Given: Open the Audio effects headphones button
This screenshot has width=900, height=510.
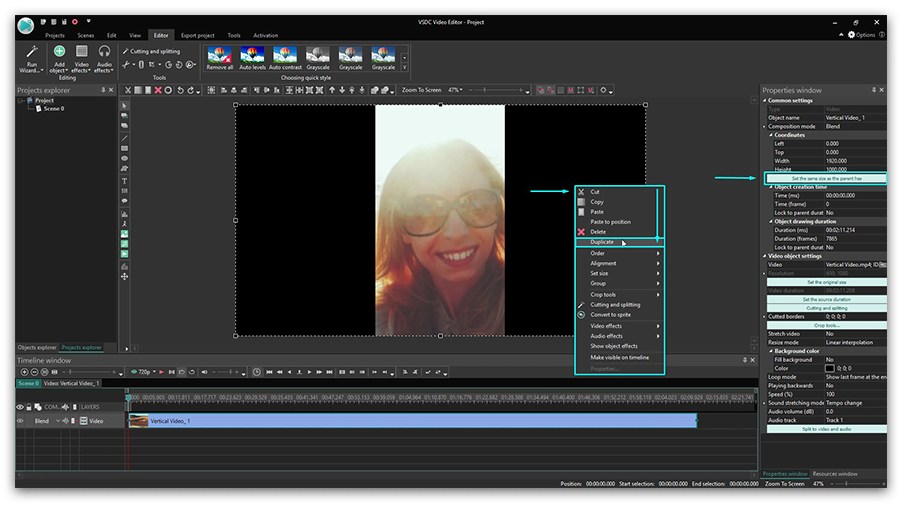Looking at the screenshot, I should 104,59.
